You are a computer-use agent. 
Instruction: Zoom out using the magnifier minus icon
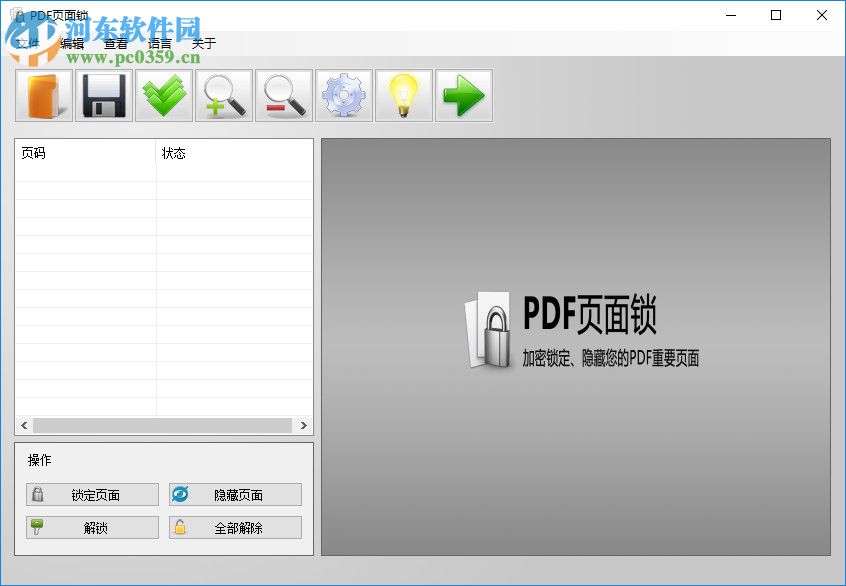pos(283,95)
